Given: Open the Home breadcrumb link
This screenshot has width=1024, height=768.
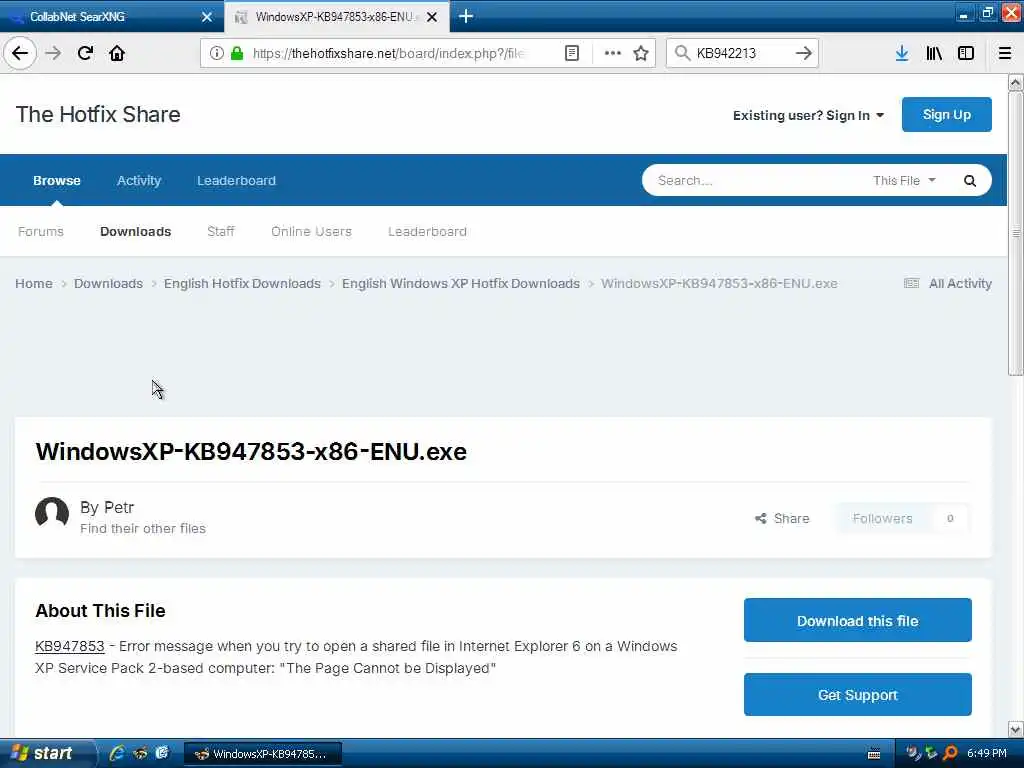Looking at the screenshot, I should (x=34, y=283).
